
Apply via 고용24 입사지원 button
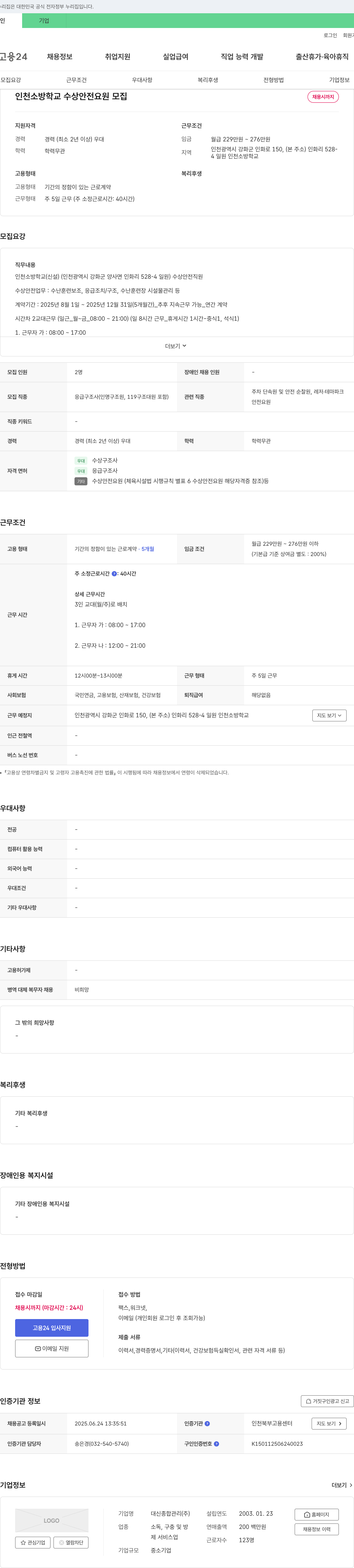tap(52, 1328)
